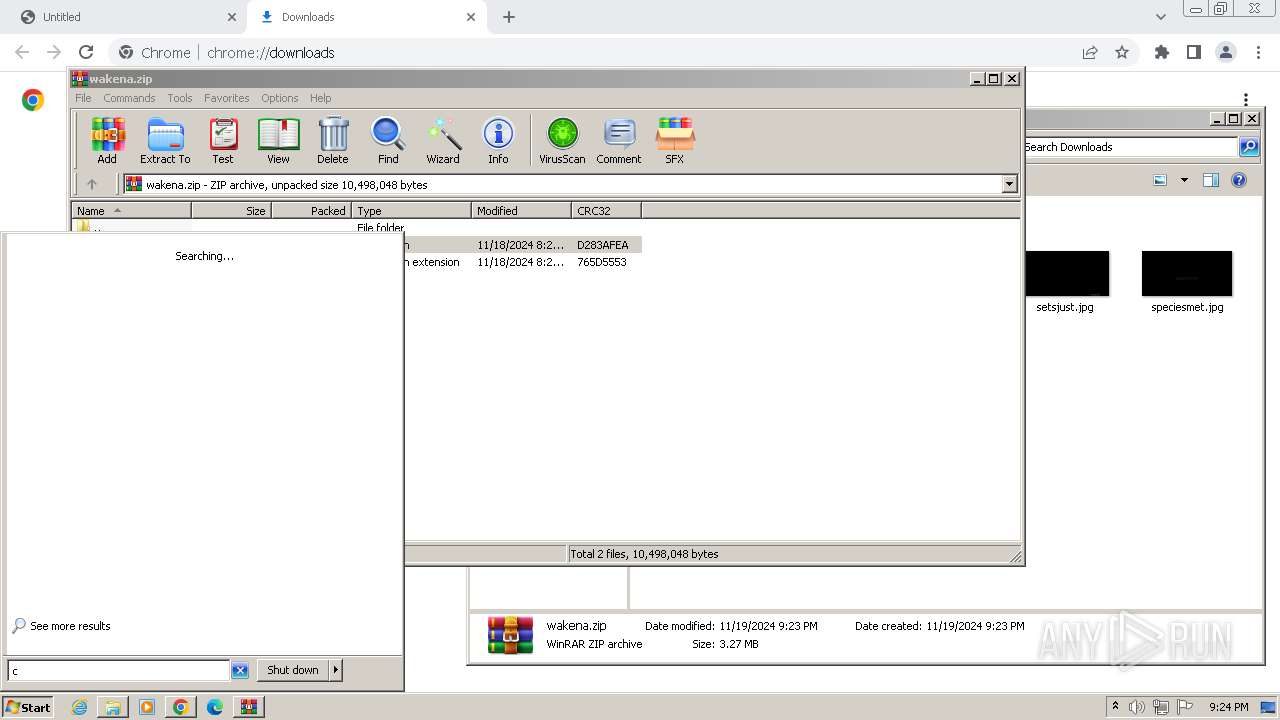Go up one folder level in WinRAR
Screen dimensions: 1280x720
click(x=92, y=184)
